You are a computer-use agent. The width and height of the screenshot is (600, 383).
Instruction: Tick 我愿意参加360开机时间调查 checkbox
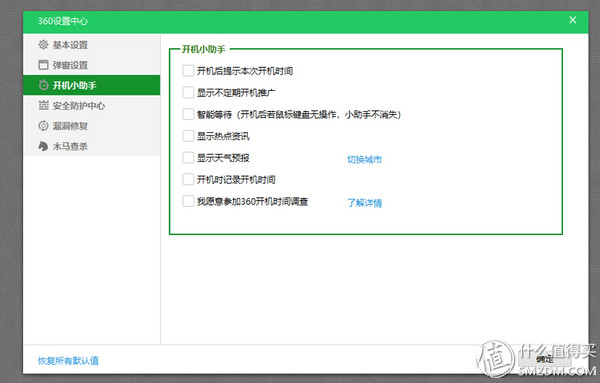pyautogui.click(x=188, y=201)
